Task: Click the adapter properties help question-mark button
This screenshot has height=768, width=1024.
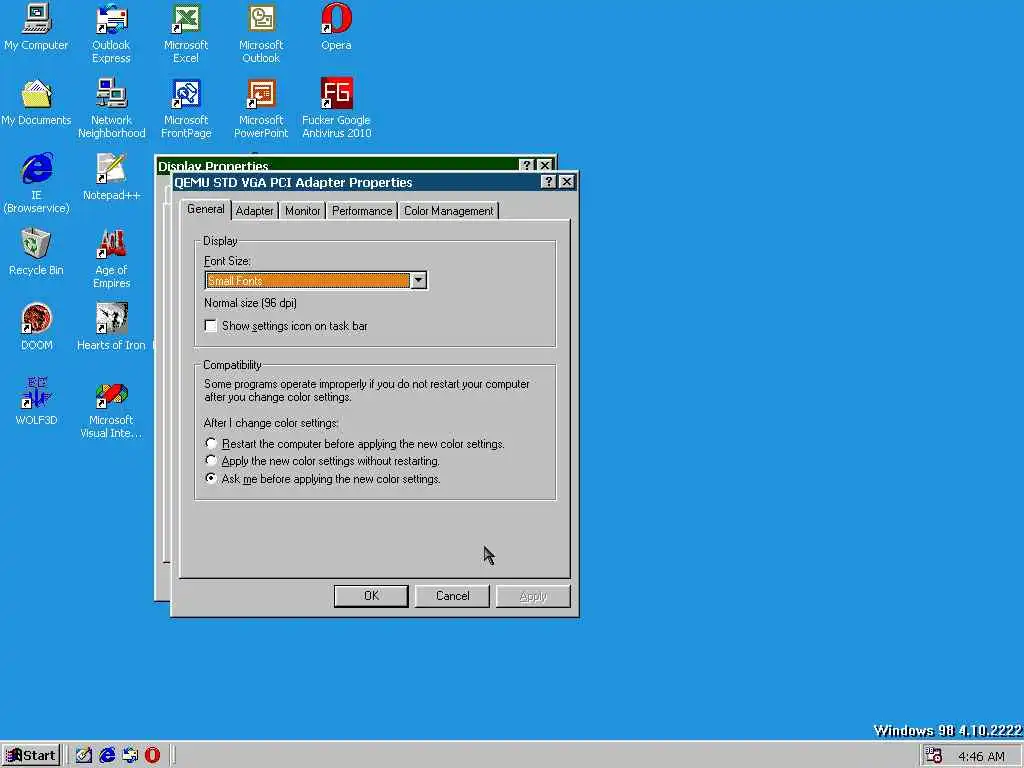Action: click(549, 182)
